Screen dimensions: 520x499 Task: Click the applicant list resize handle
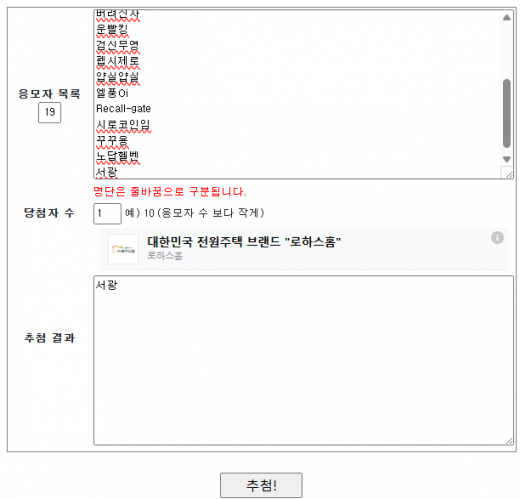pyautogui.click(x=509, y=175)
